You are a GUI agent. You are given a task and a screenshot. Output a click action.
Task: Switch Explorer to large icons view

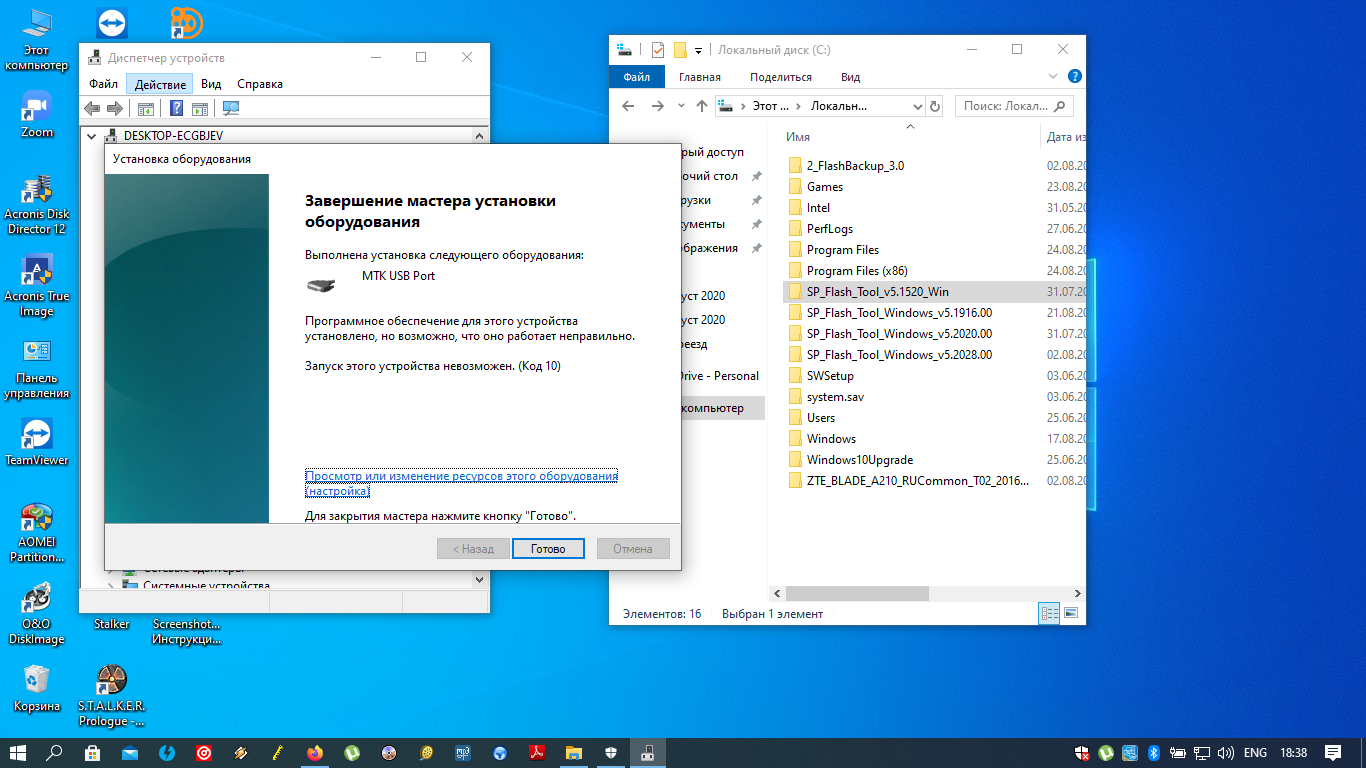click(x=1071, y=613)
